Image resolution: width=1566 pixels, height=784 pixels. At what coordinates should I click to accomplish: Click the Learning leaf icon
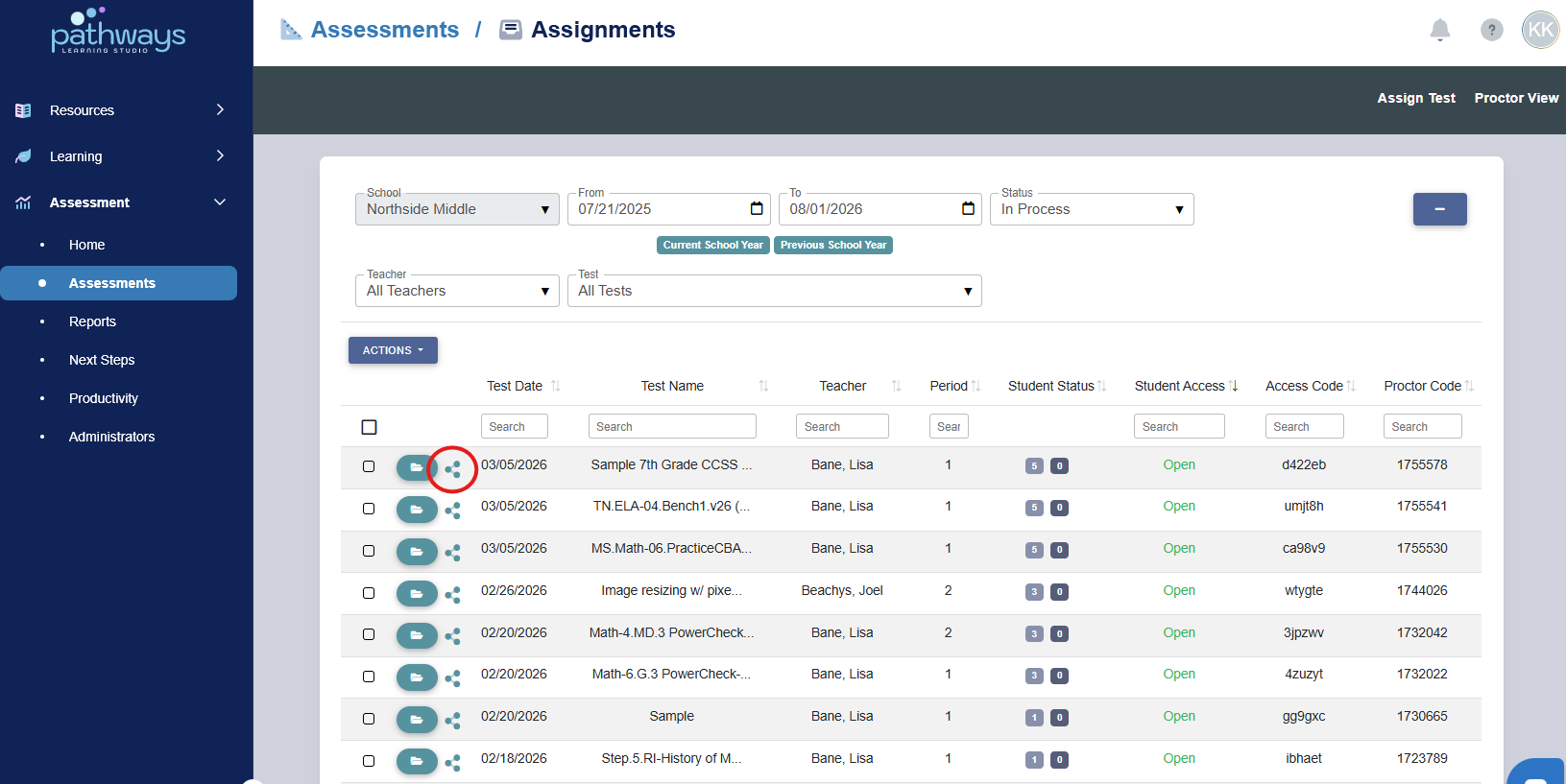23,156
